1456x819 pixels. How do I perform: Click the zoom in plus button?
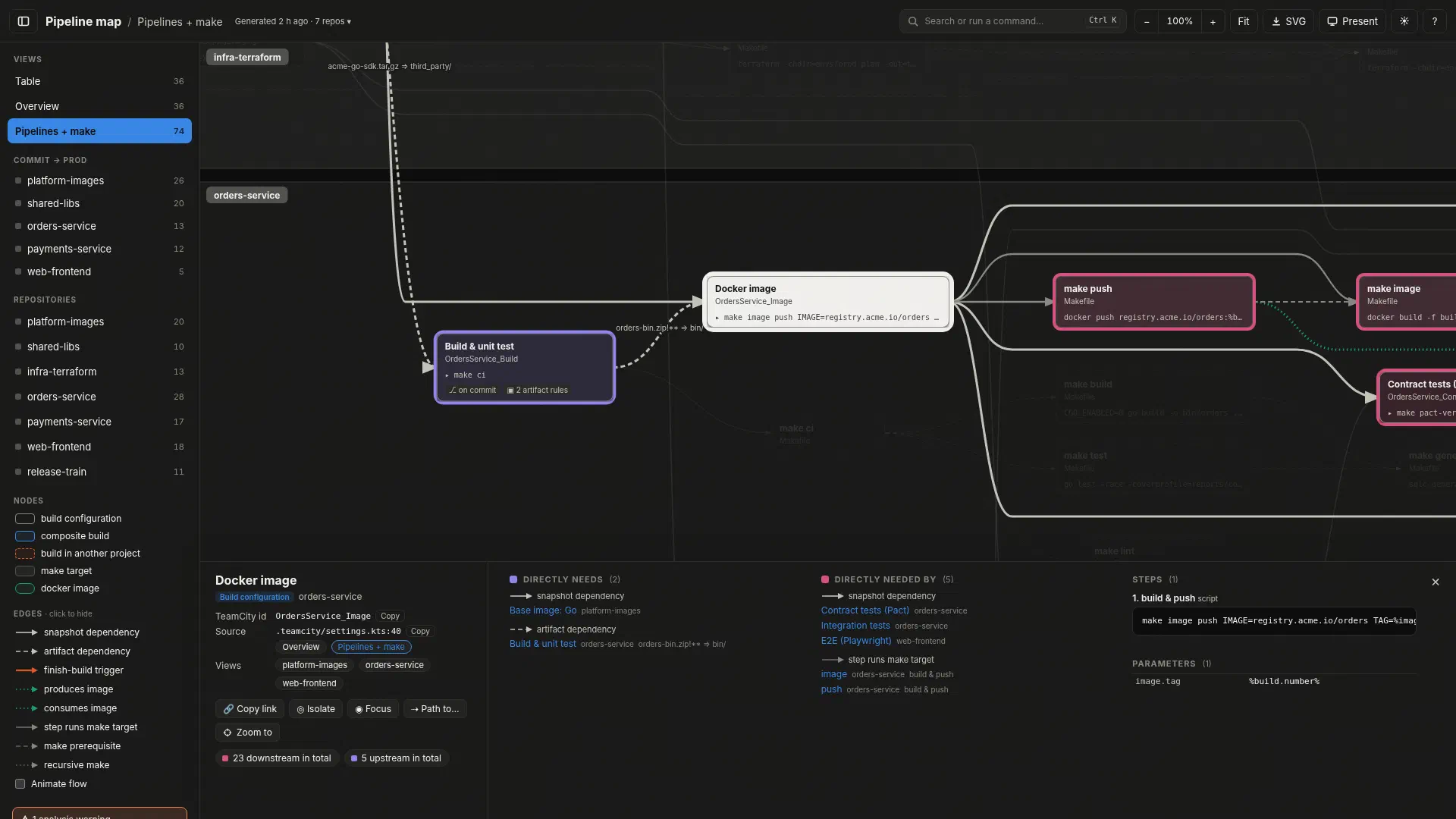click(1213, 21)
